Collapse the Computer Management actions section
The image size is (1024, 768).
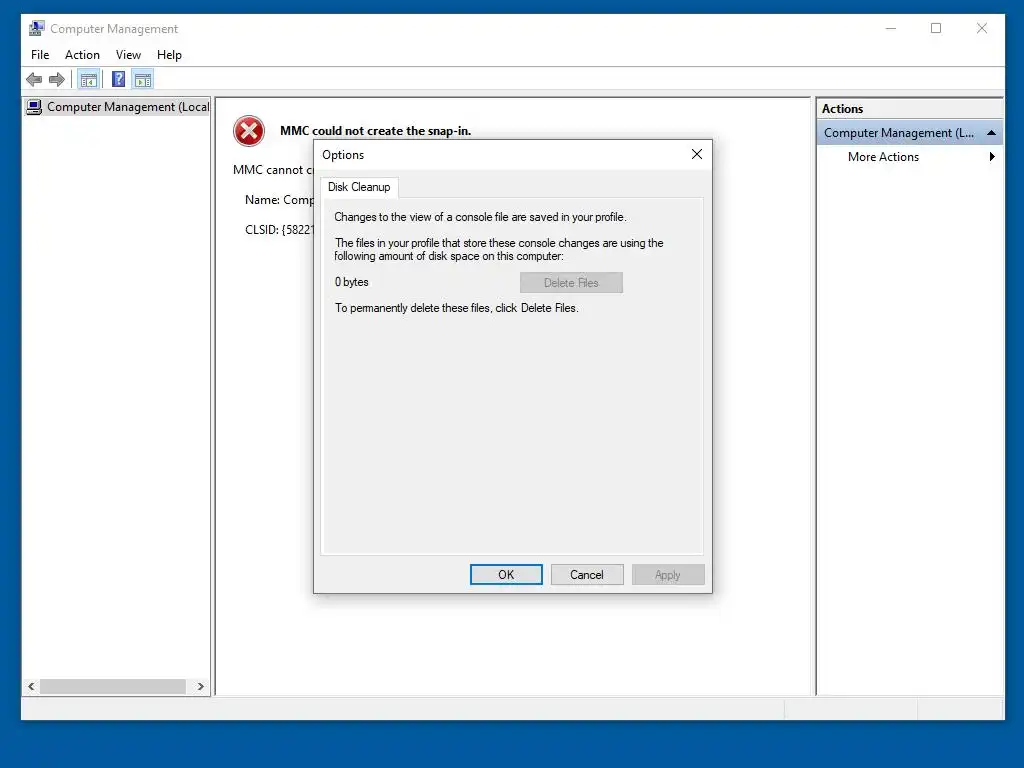(x=991, y=133)
